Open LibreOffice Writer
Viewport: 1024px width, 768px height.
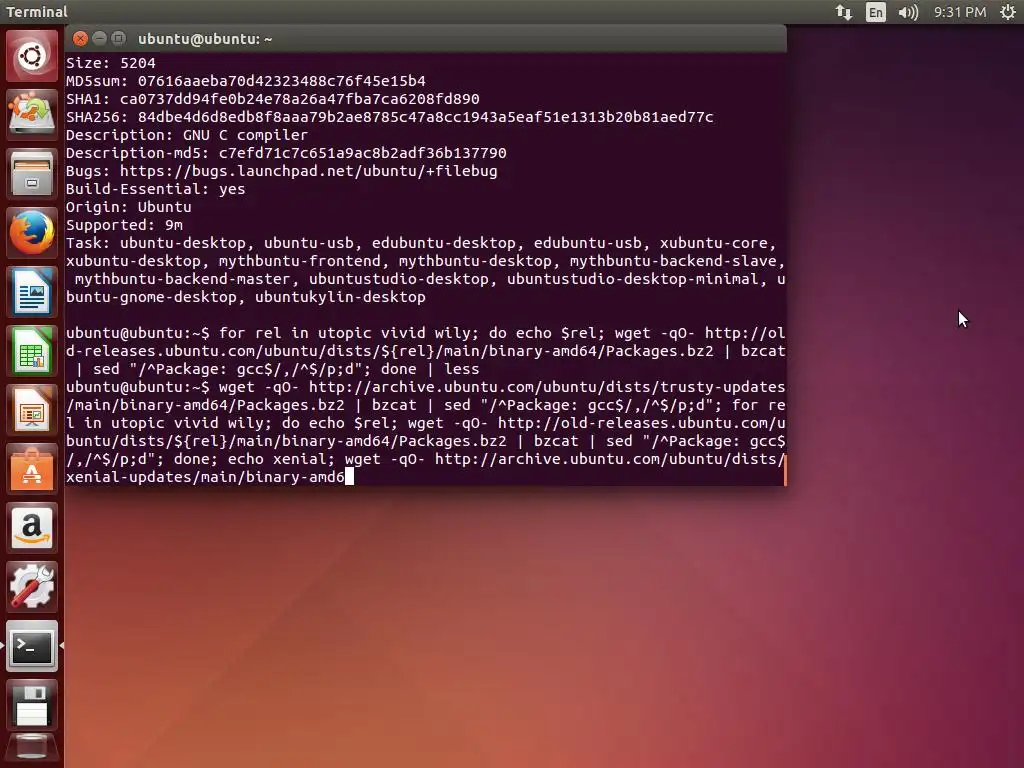pos(31,292)
